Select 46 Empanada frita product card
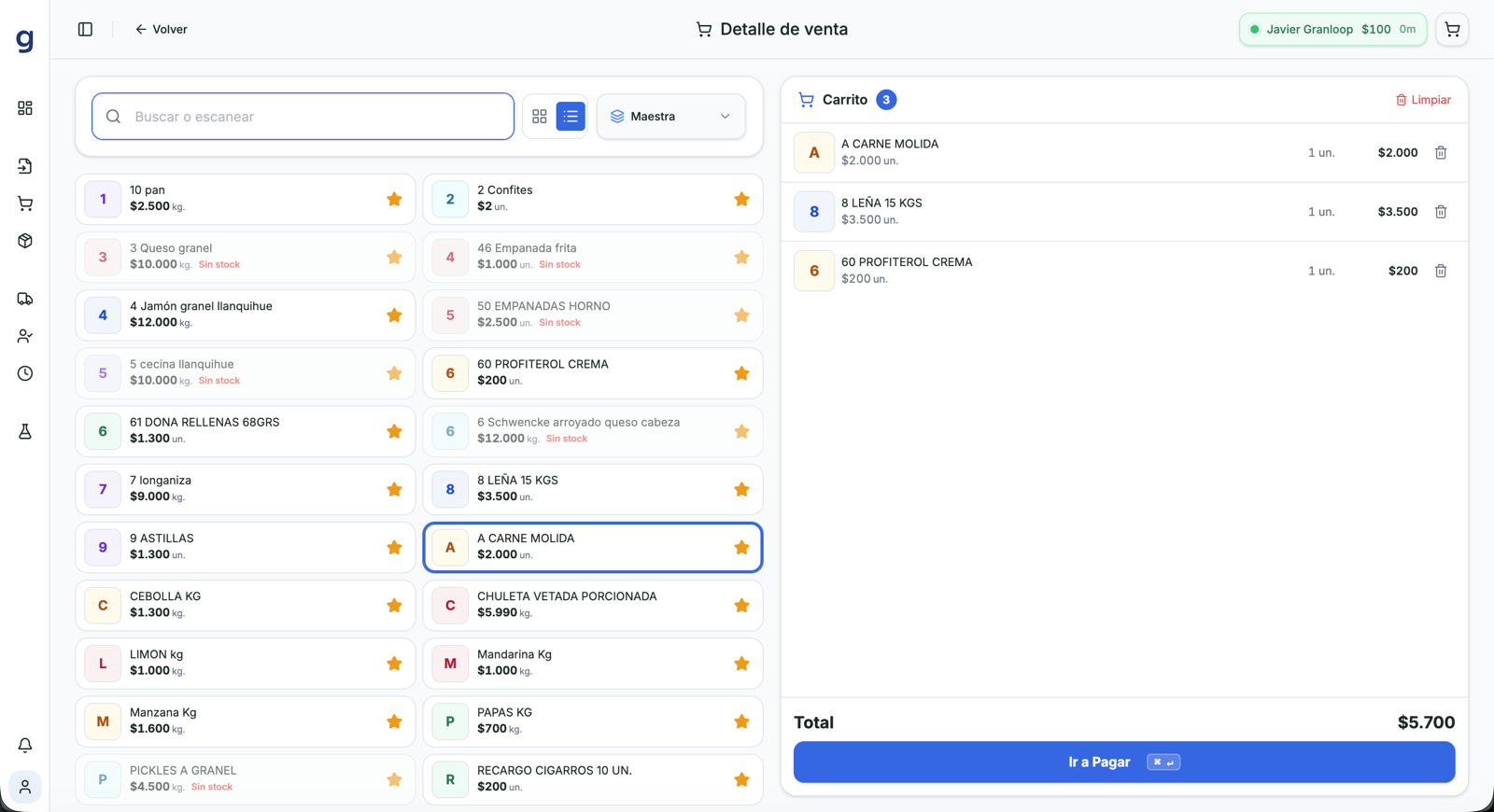The image size is (1494, 812). (593, 257)
